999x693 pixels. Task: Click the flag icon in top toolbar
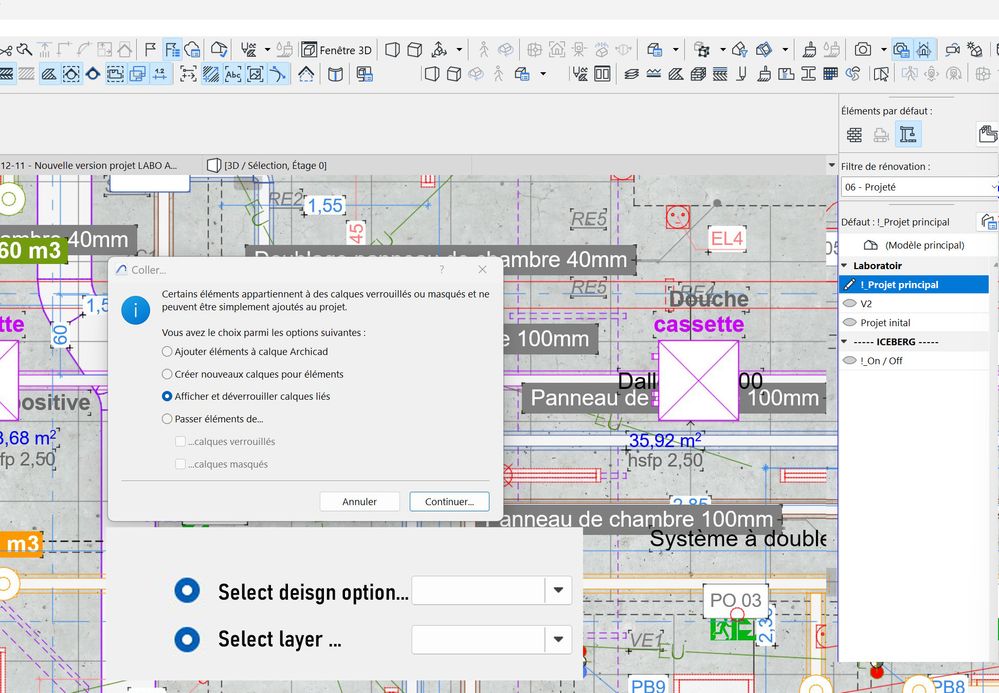(150, 49)
